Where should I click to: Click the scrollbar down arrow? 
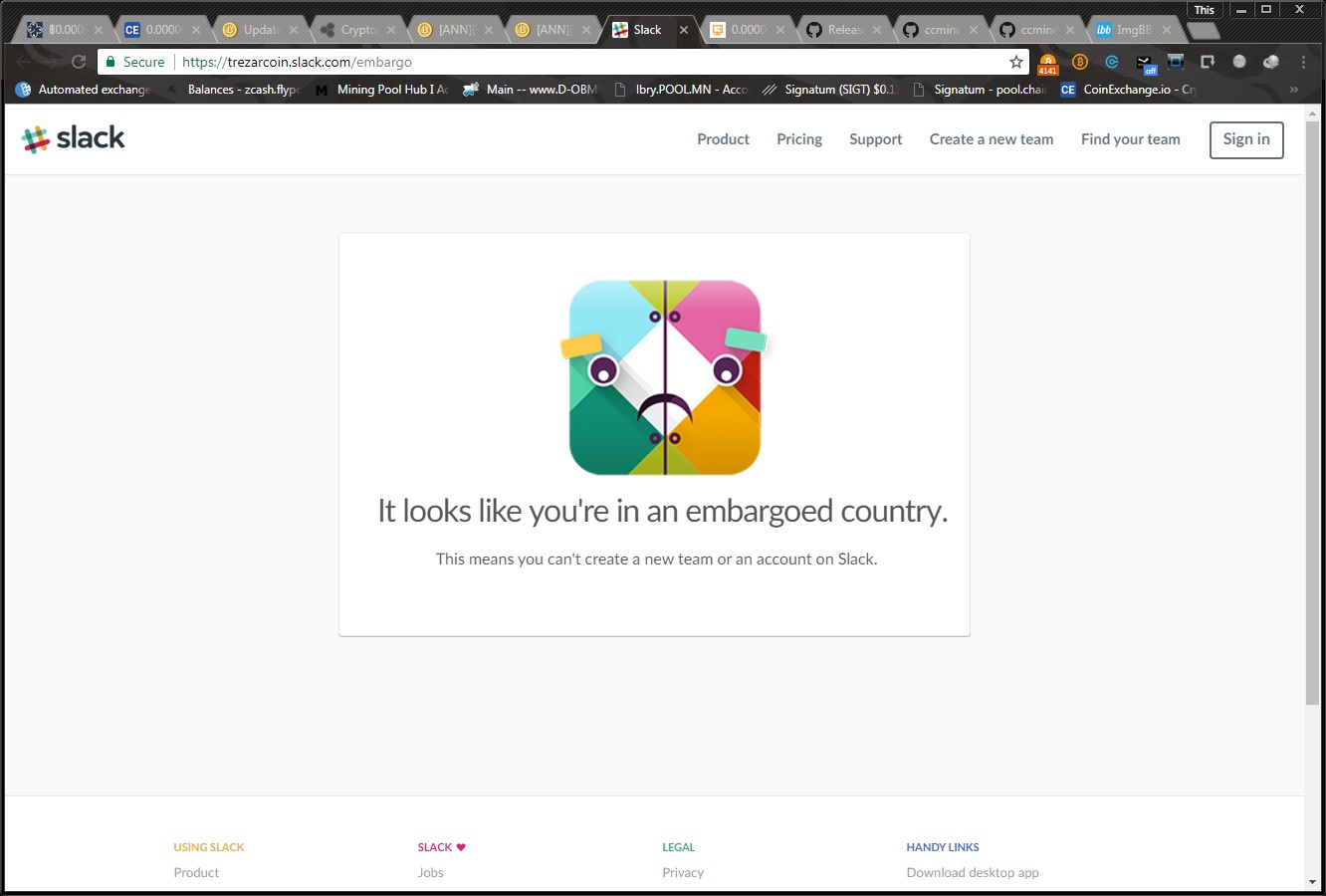click(1312, 882)
